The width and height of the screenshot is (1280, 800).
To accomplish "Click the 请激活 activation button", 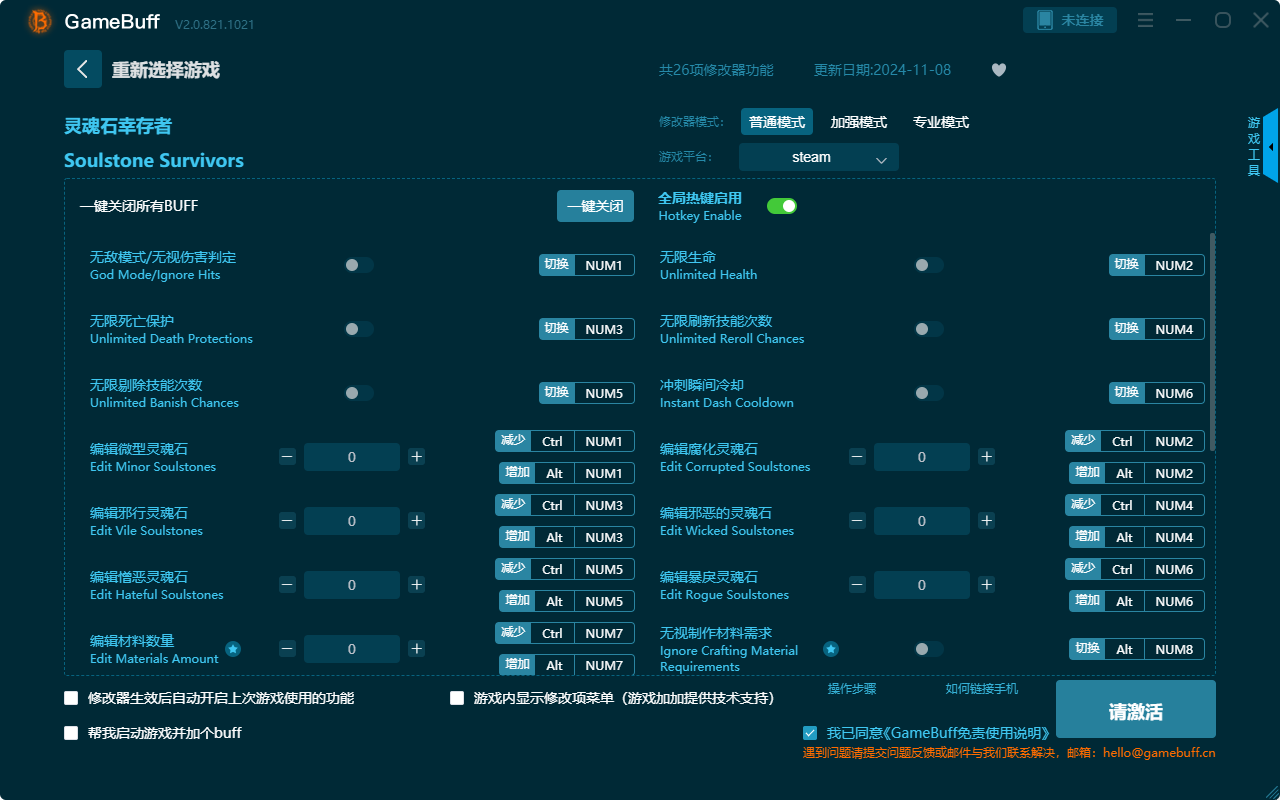I will (1135, 709).
